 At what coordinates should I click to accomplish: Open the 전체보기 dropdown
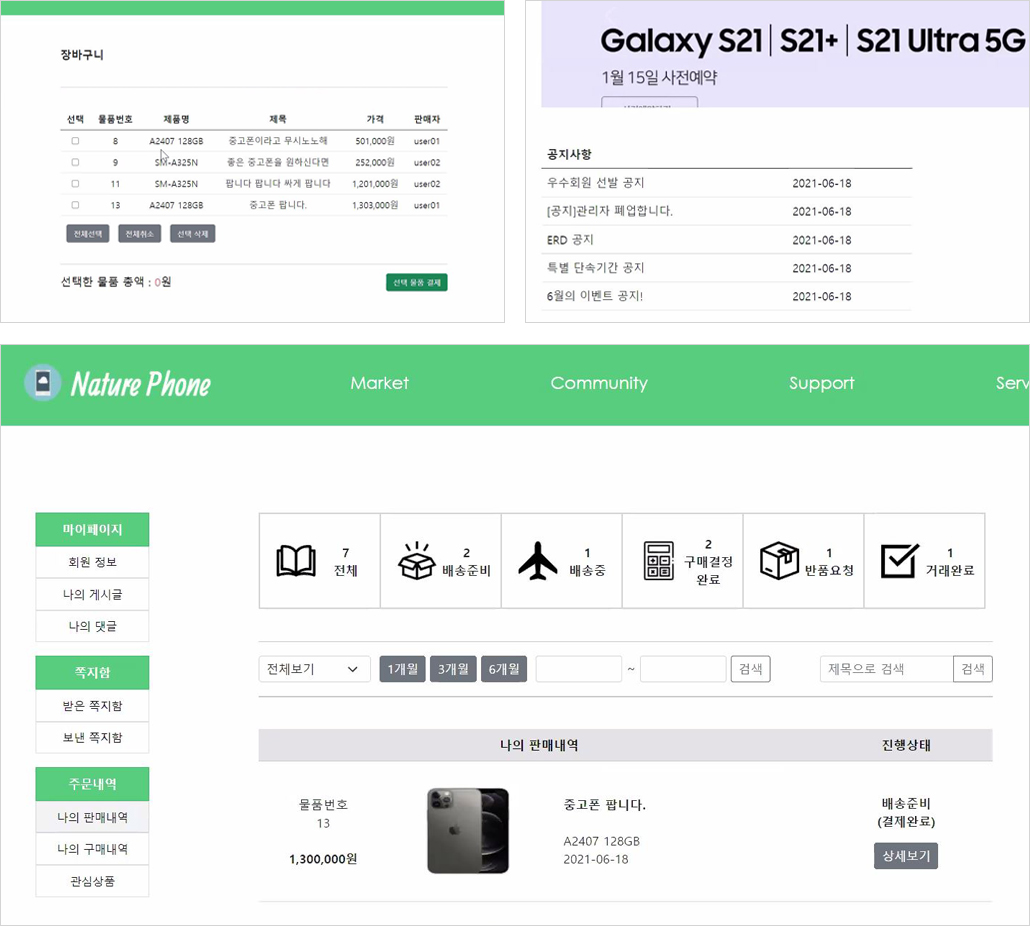(314, 669)
